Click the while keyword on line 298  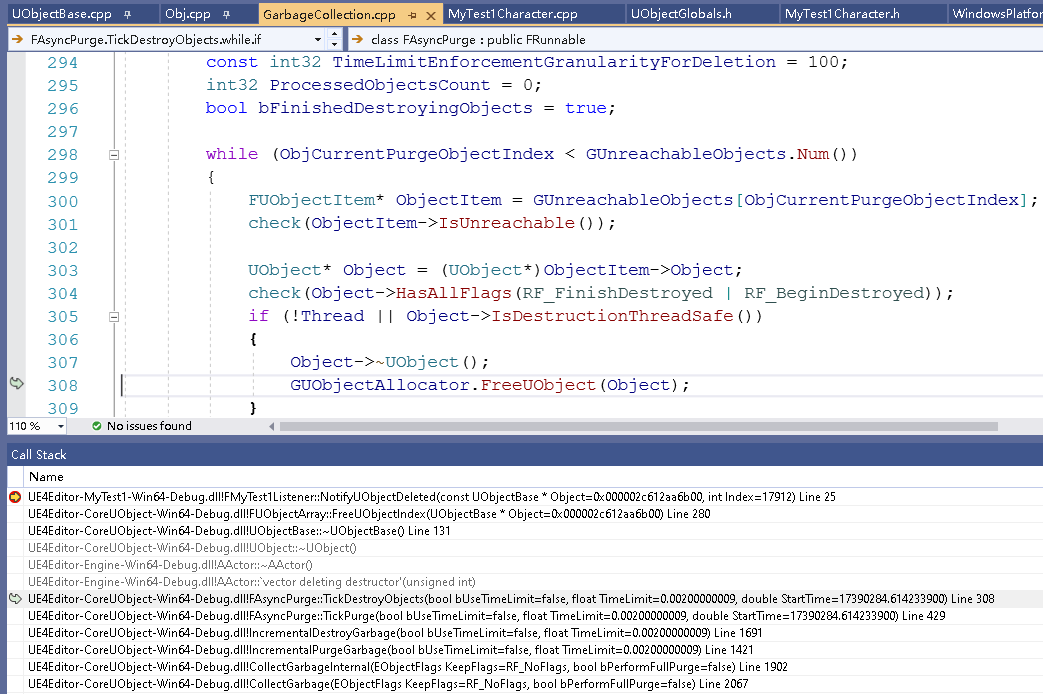coord(231,154)
